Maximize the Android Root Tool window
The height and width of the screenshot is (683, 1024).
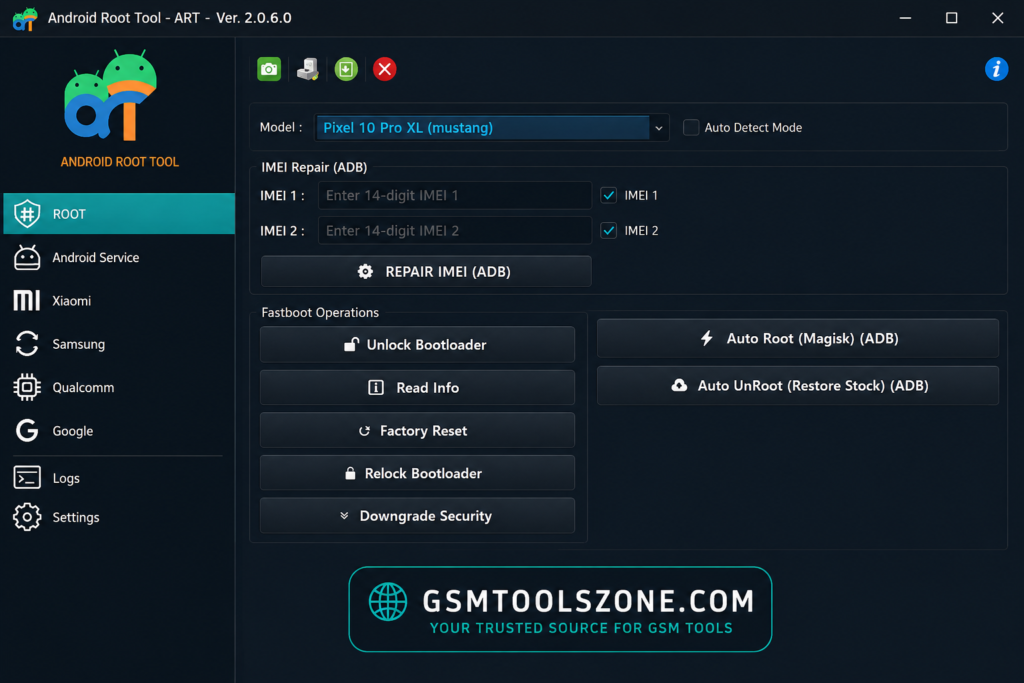951,18
